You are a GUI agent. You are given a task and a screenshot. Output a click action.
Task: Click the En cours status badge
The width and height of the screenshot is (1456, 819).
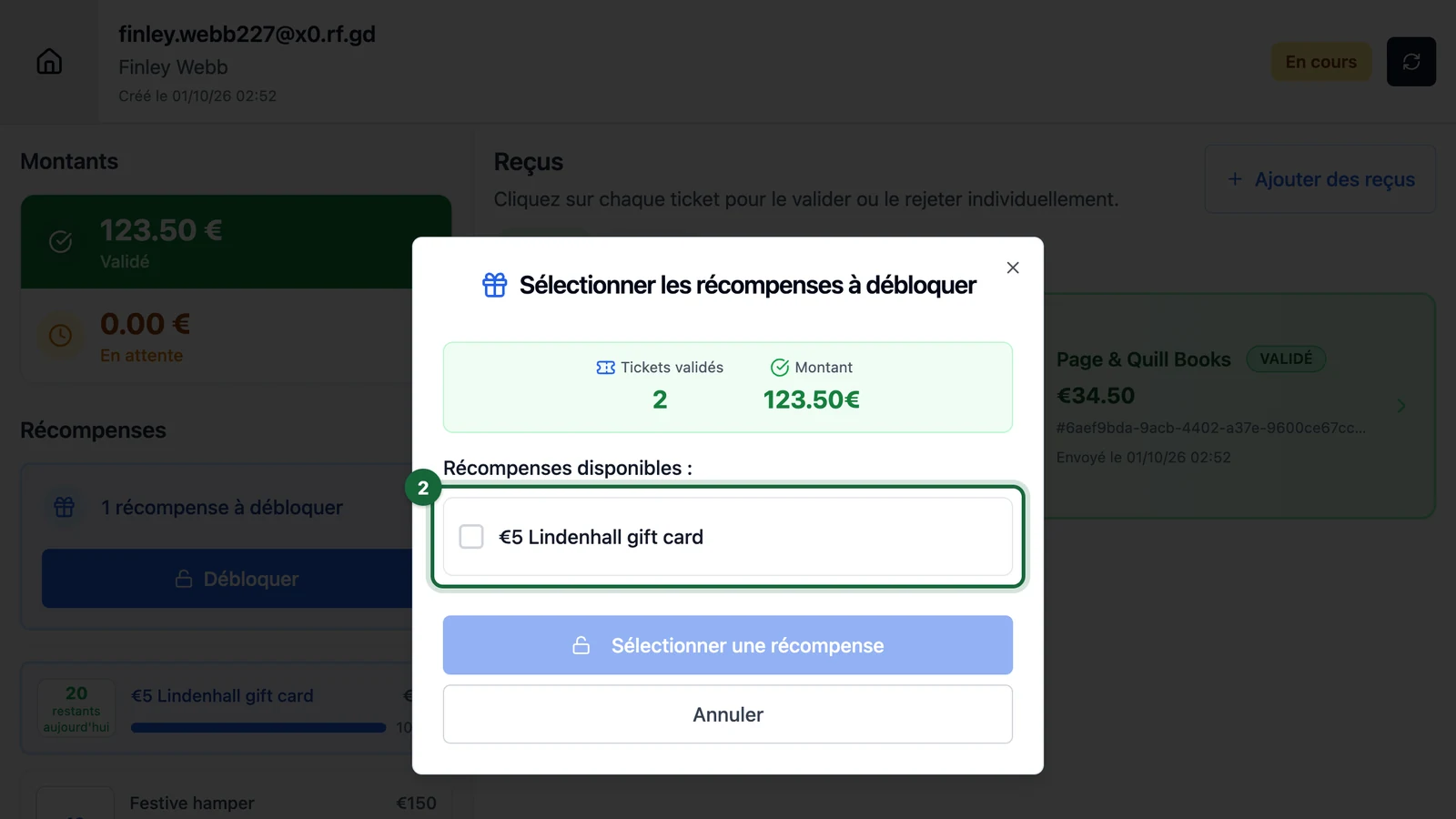1320,62
